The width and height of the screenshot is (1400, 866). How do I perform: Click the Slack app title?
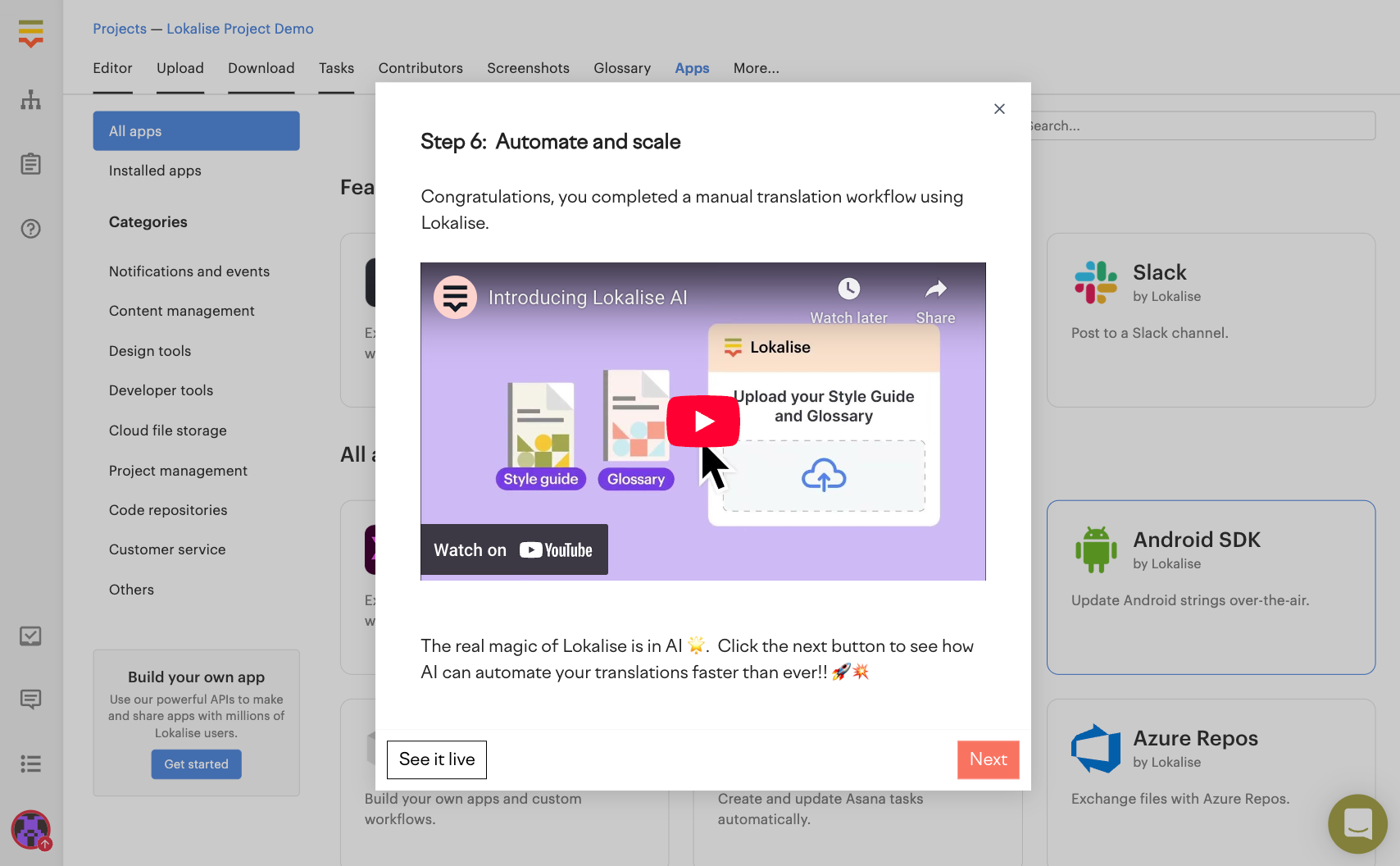pos(1160,272)
